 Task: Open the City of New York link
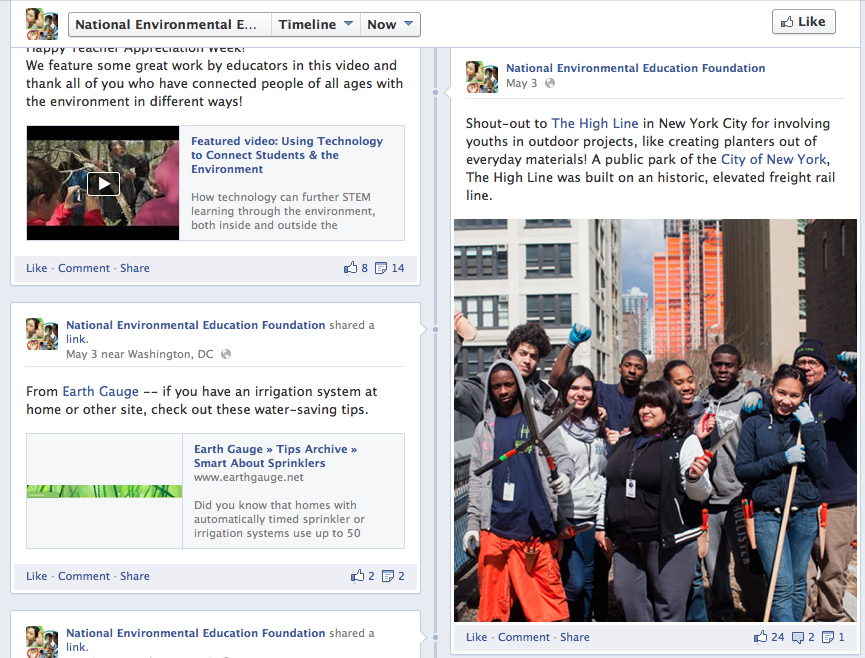pos(774,159)
